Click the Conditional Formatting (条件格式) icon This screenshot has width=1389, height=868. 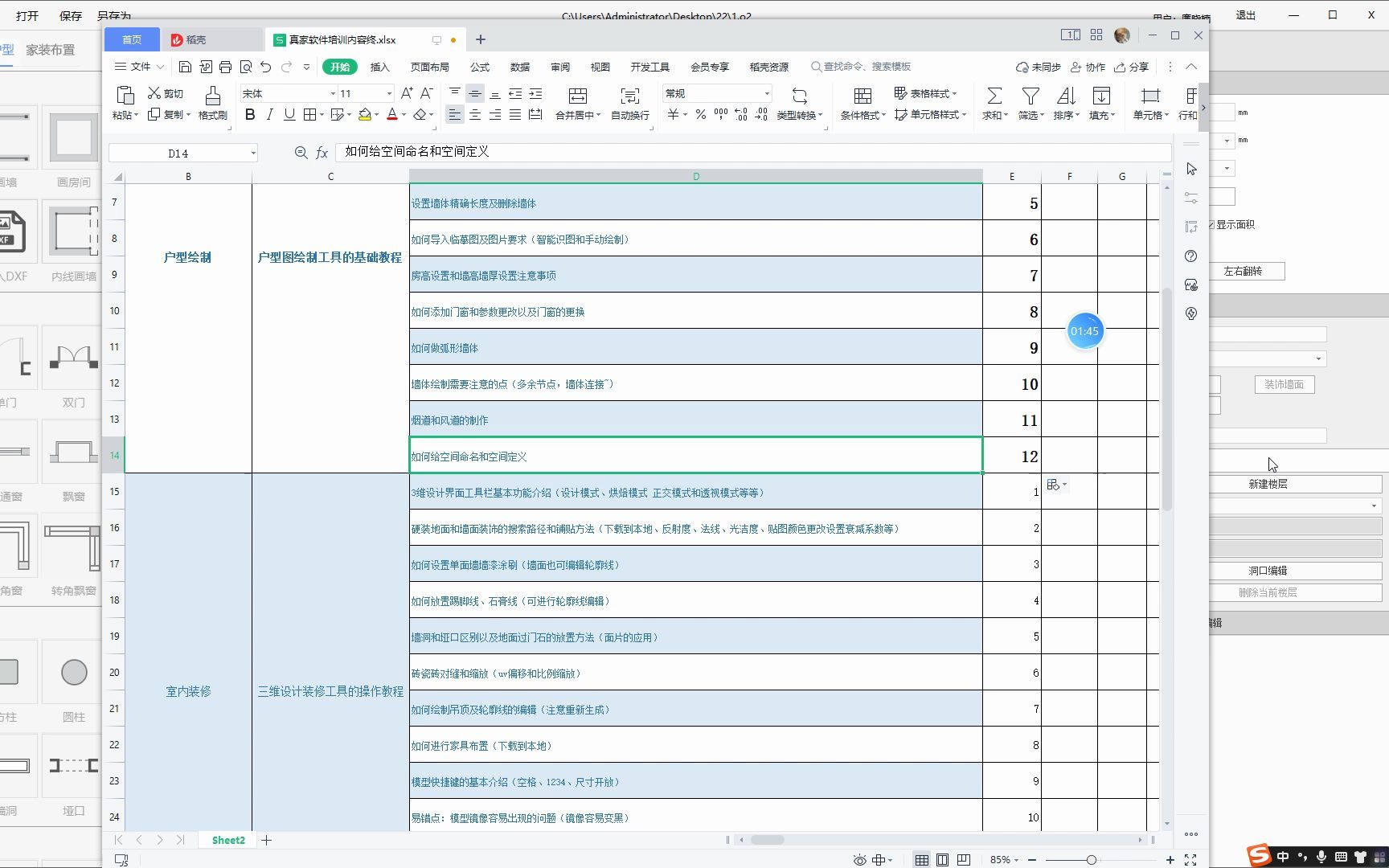(x=862, y=96)
